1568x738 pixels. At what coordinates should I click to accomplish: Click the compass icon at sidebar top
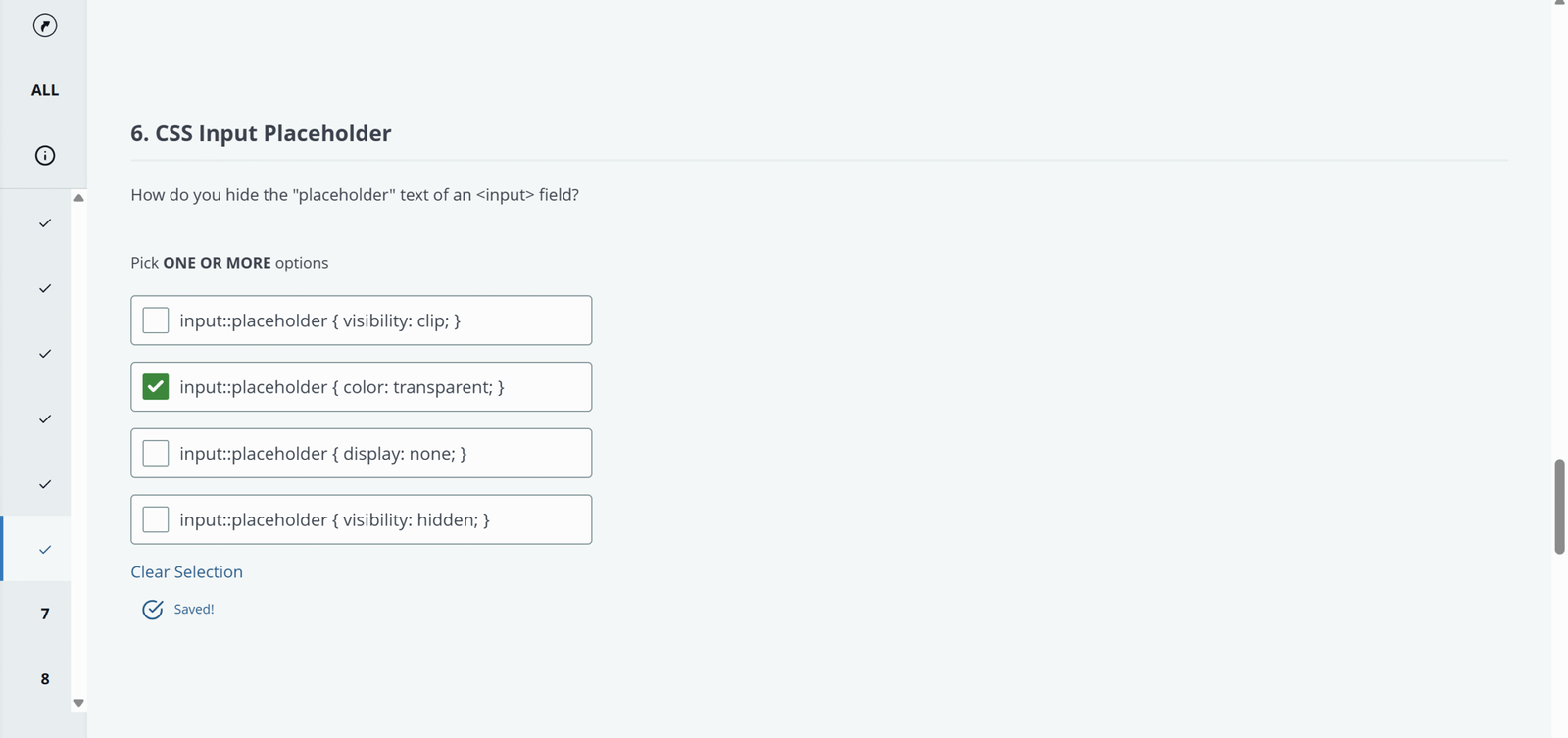pos(45,25)
